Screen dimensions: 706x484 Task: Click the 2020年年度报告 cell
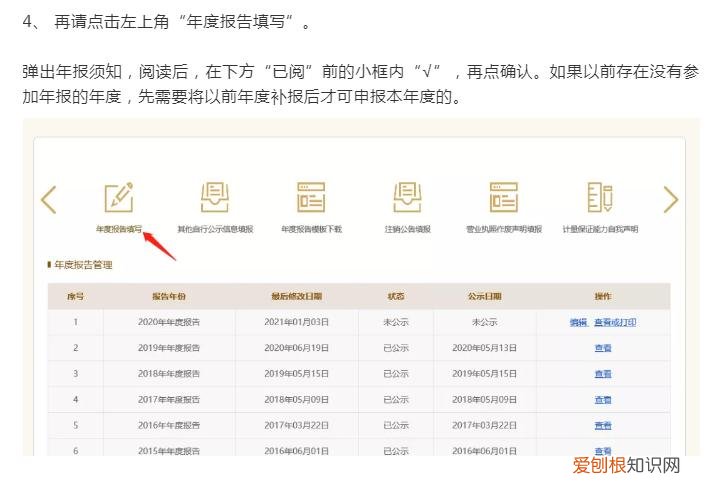tap(169, 322)
